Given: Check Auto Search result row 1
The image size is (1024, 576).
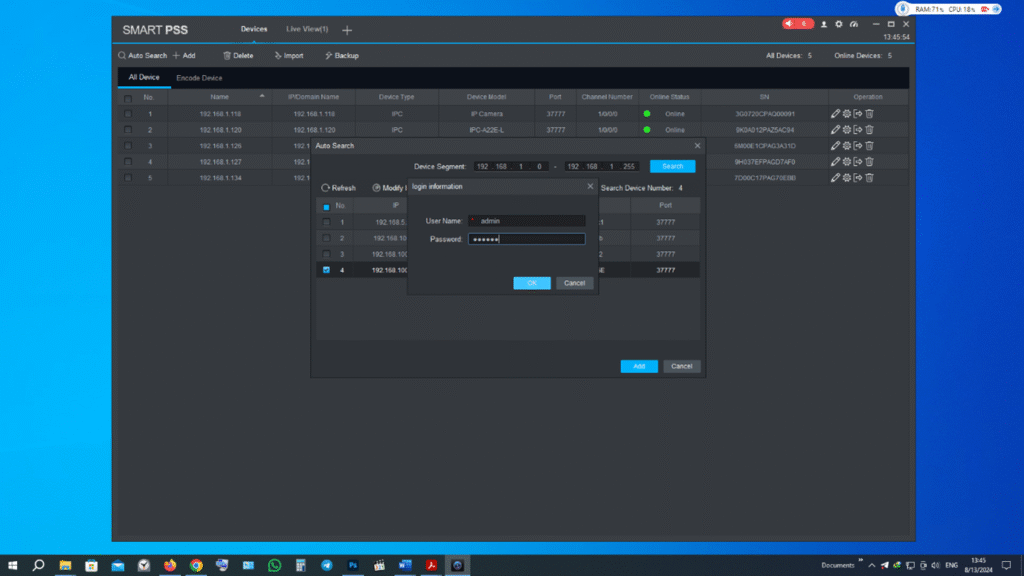Looking at the screenshot, I should [x=327, y=222].
